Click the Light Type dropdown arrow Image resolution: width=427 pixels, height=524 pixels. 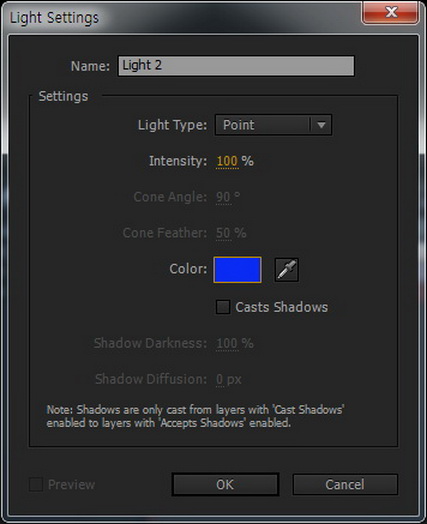pos(321,125)
